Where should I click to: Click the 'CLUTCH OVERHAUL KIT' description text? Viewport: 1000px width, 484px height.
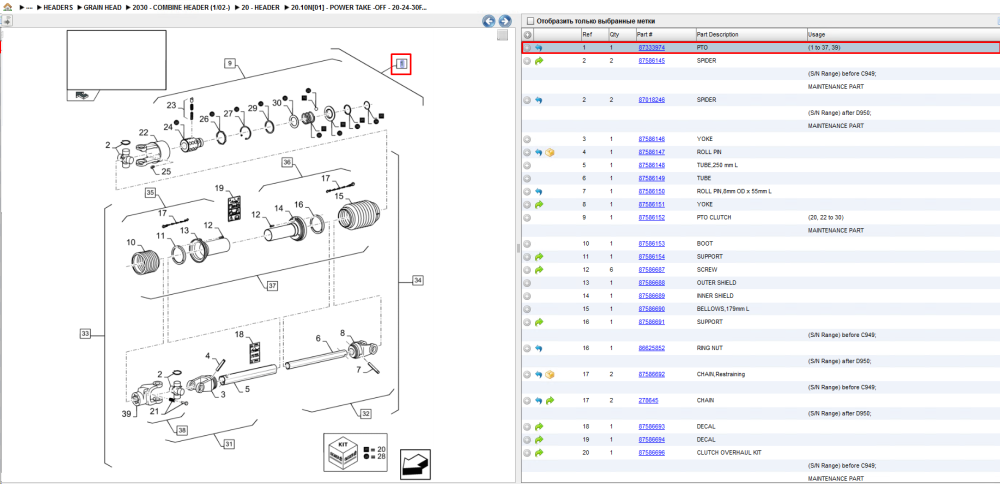point(729,453)
